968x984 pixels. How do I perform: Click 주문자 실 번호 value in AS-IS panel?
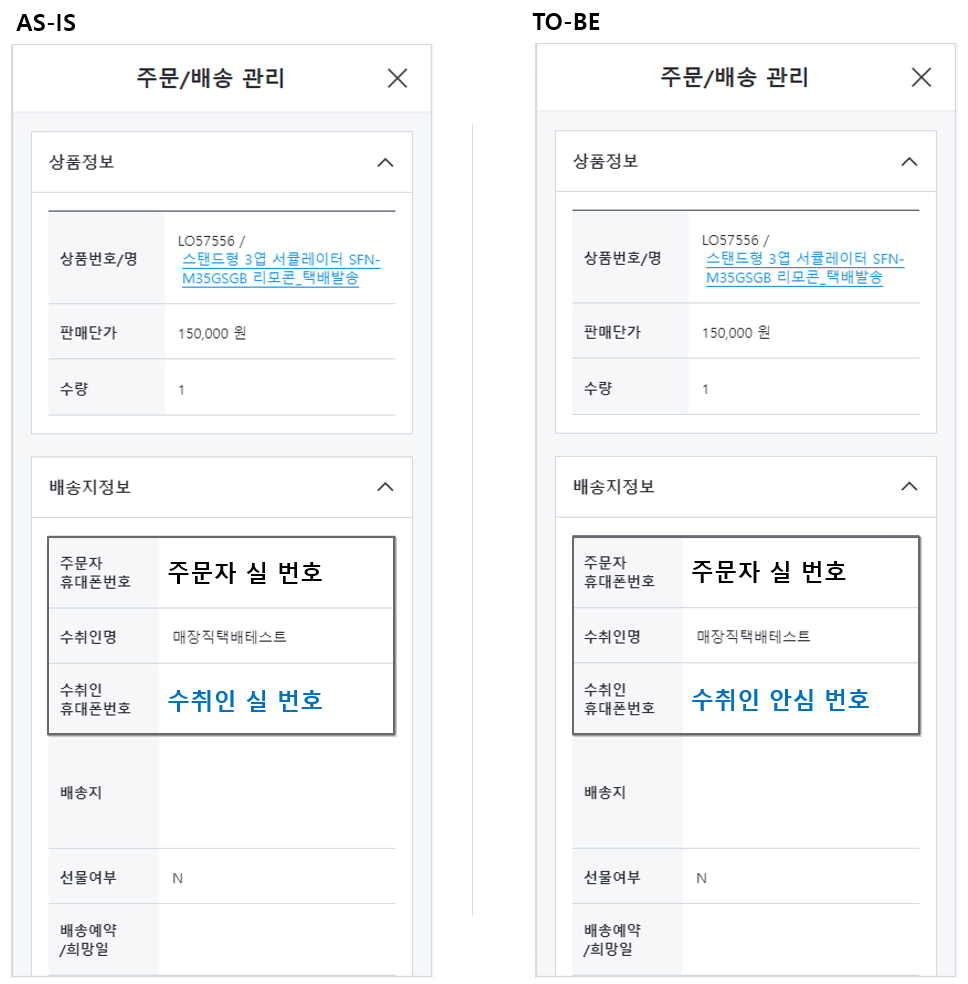click(x=245, y=572)
